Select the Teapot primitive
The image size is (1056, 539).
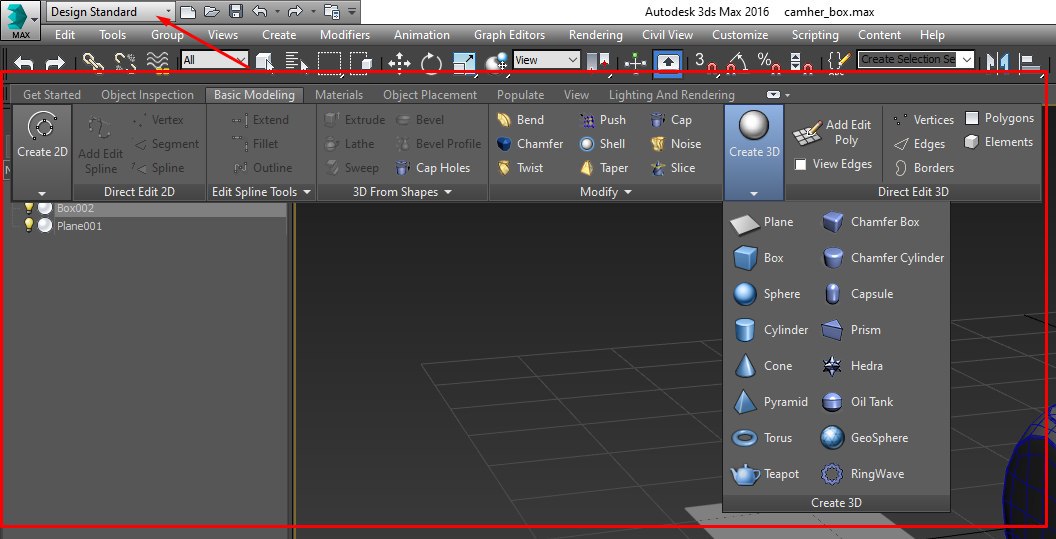(765, 474)
